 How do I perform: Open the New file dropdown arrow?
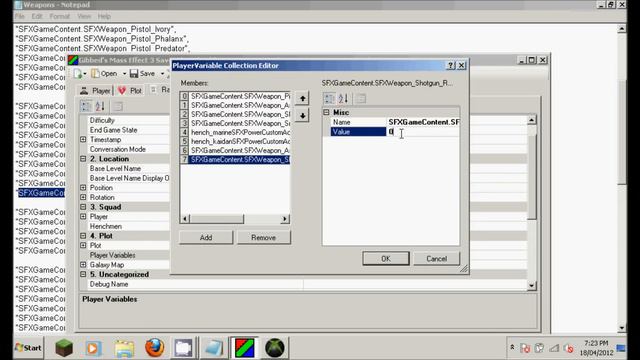[84, 74]
